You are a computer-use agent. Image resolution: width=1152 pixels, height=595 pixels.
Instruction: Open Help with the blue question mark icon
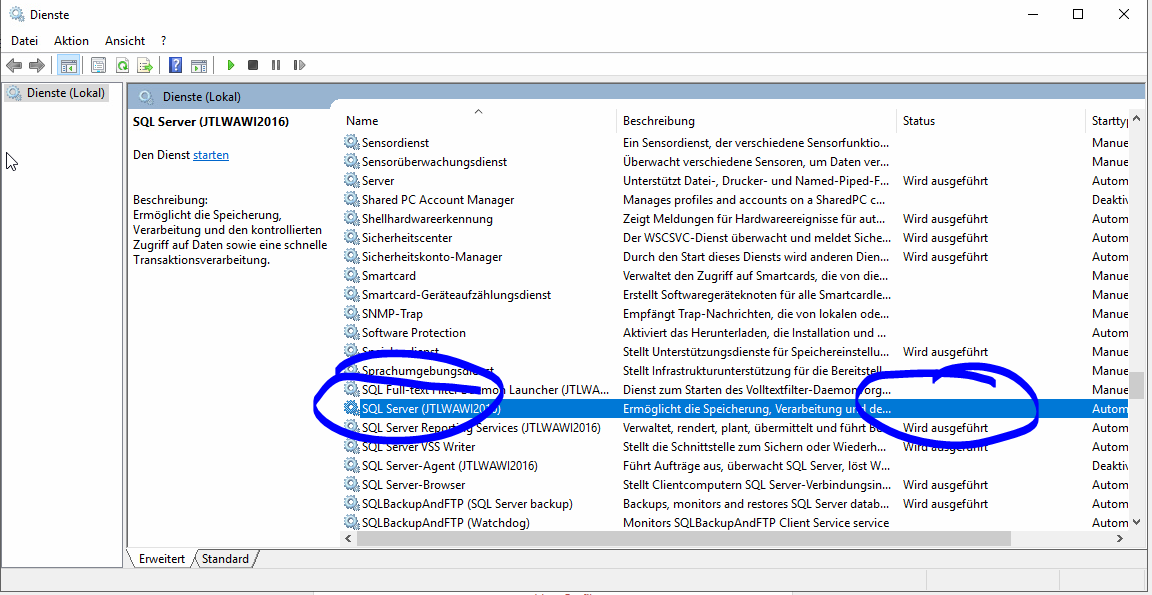click(x=176, y=65)
